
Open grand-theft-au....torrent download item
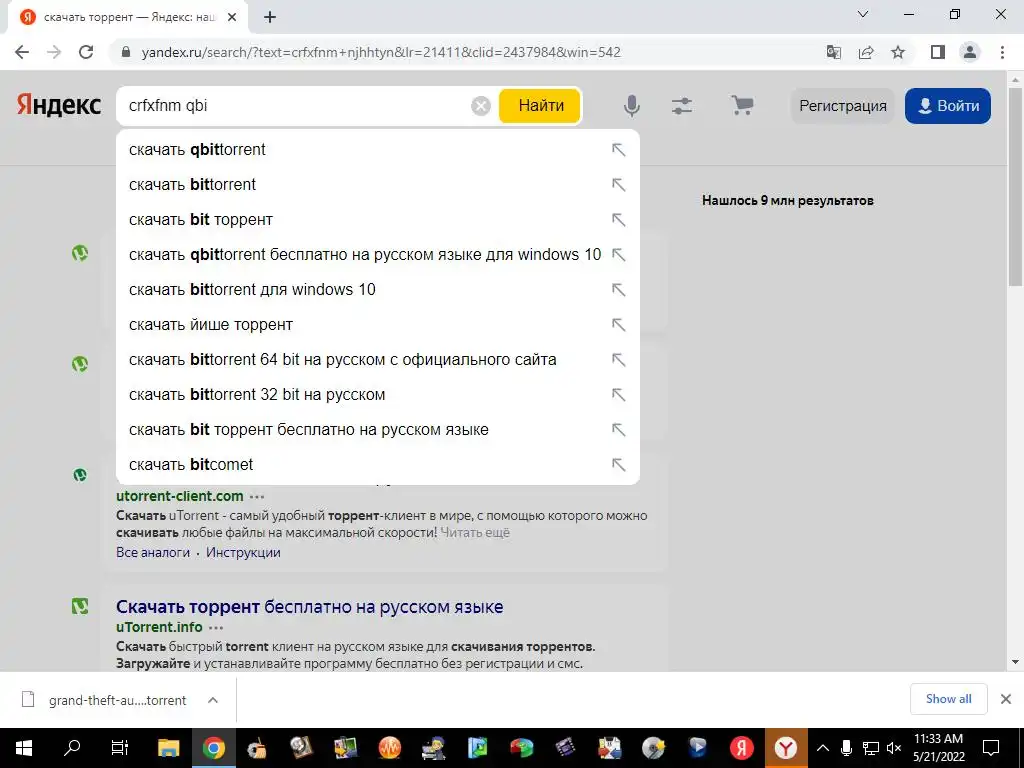[x=118, y=700]
